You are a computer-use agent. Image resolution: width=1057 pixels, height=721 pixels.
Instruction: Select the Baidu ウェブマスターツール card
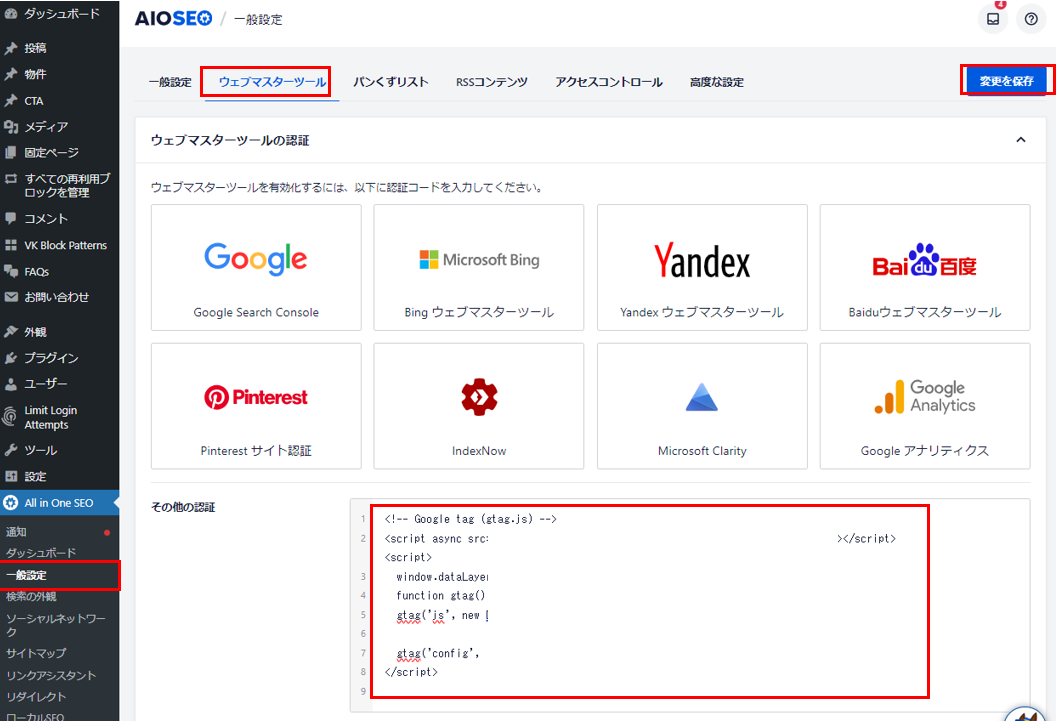tap(925, 268)
